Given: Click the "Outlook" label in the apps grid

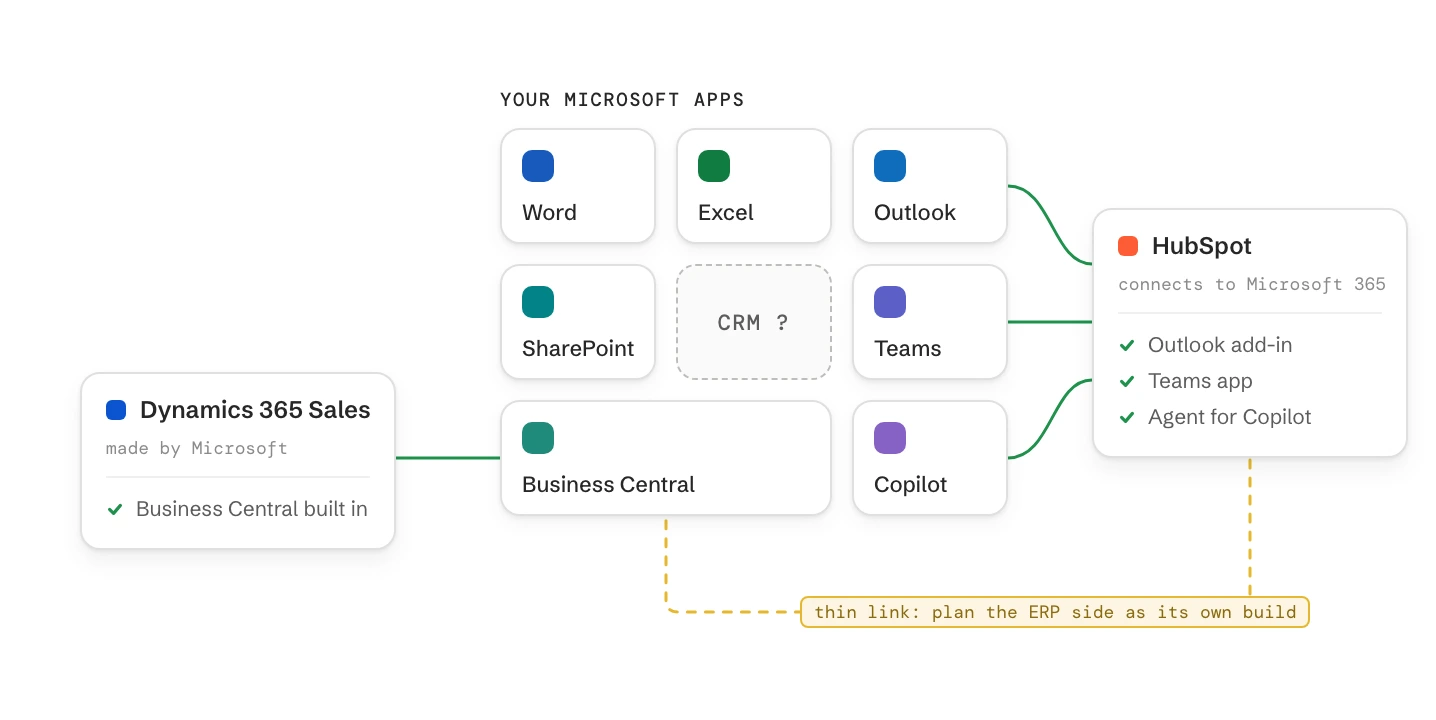Looking at the screenshot, I should (x=915, y=212).
